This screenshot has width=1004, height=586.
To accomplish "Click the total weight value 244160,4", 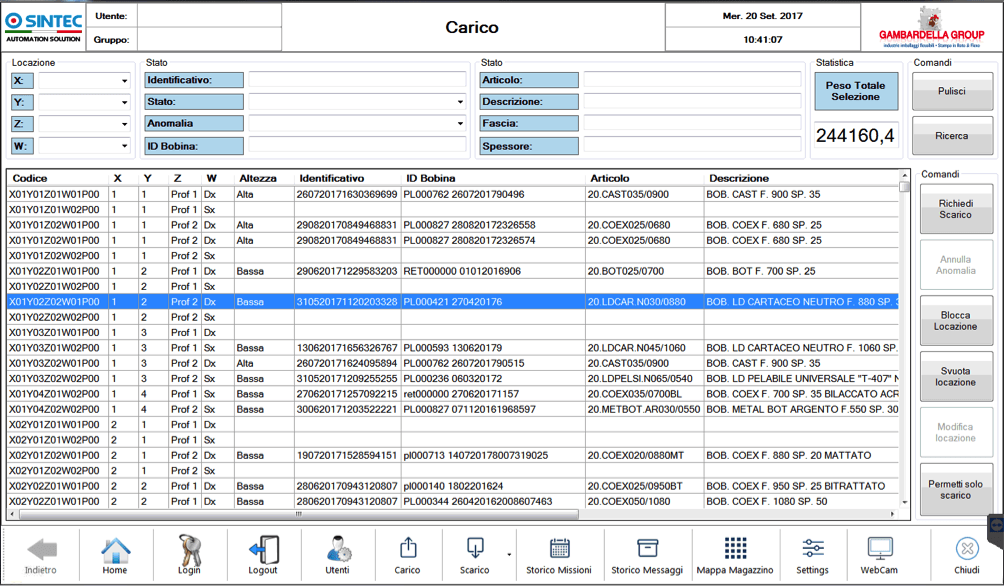I will coord(855,136).
